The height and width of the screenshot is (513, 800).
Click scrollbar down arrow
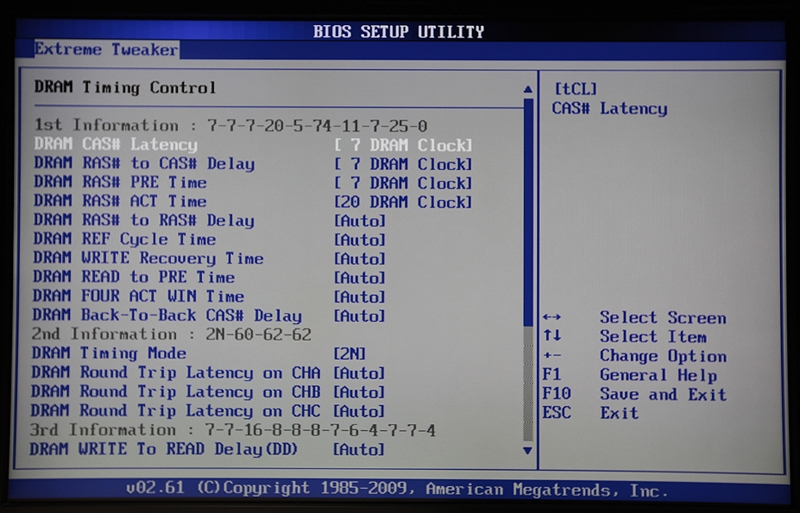point(528,451)
